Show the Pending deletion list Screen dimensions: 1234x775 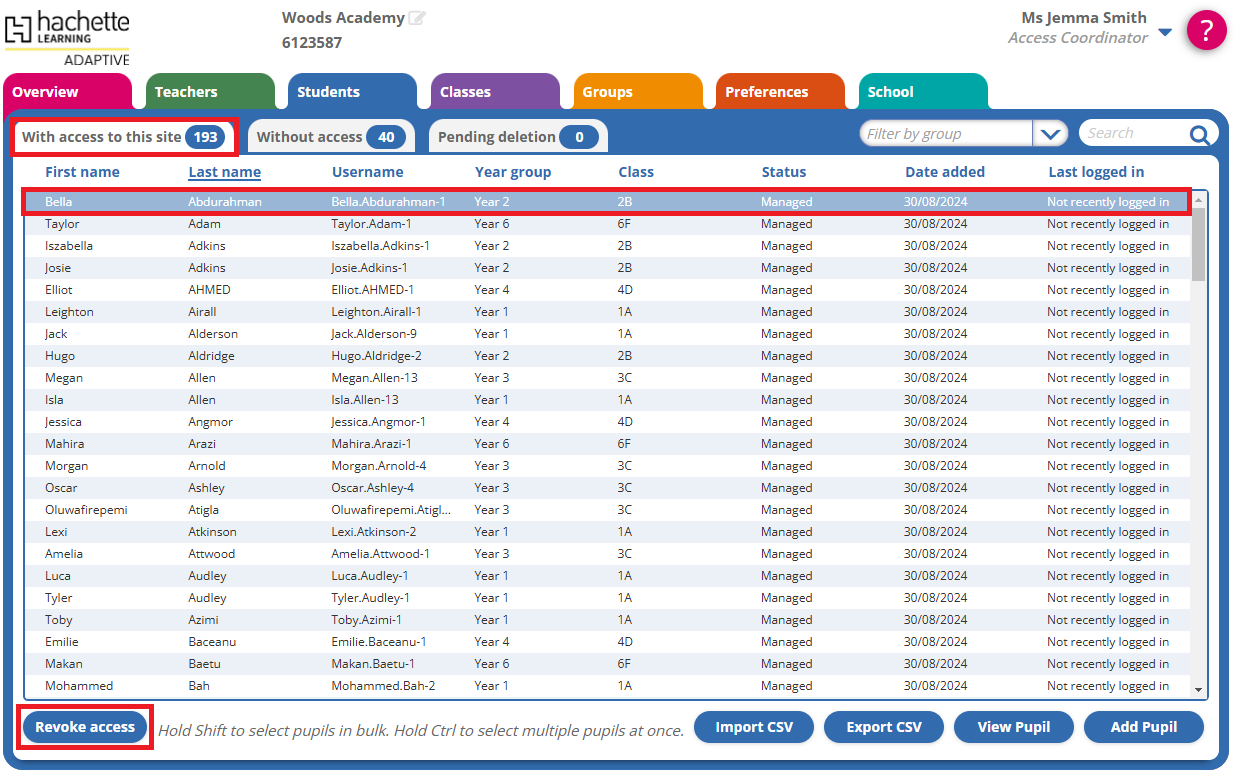click(x=517, y=137)
